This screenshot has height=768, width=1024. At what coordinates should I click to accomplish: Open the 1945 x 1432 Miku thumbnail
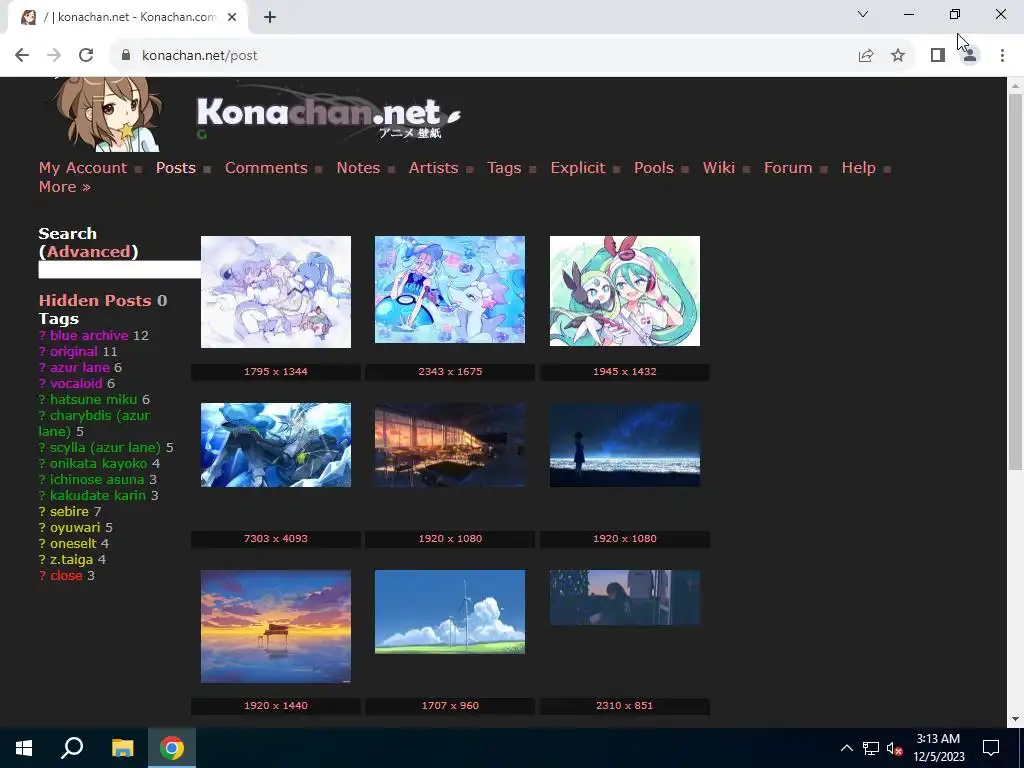pos(625,291)
